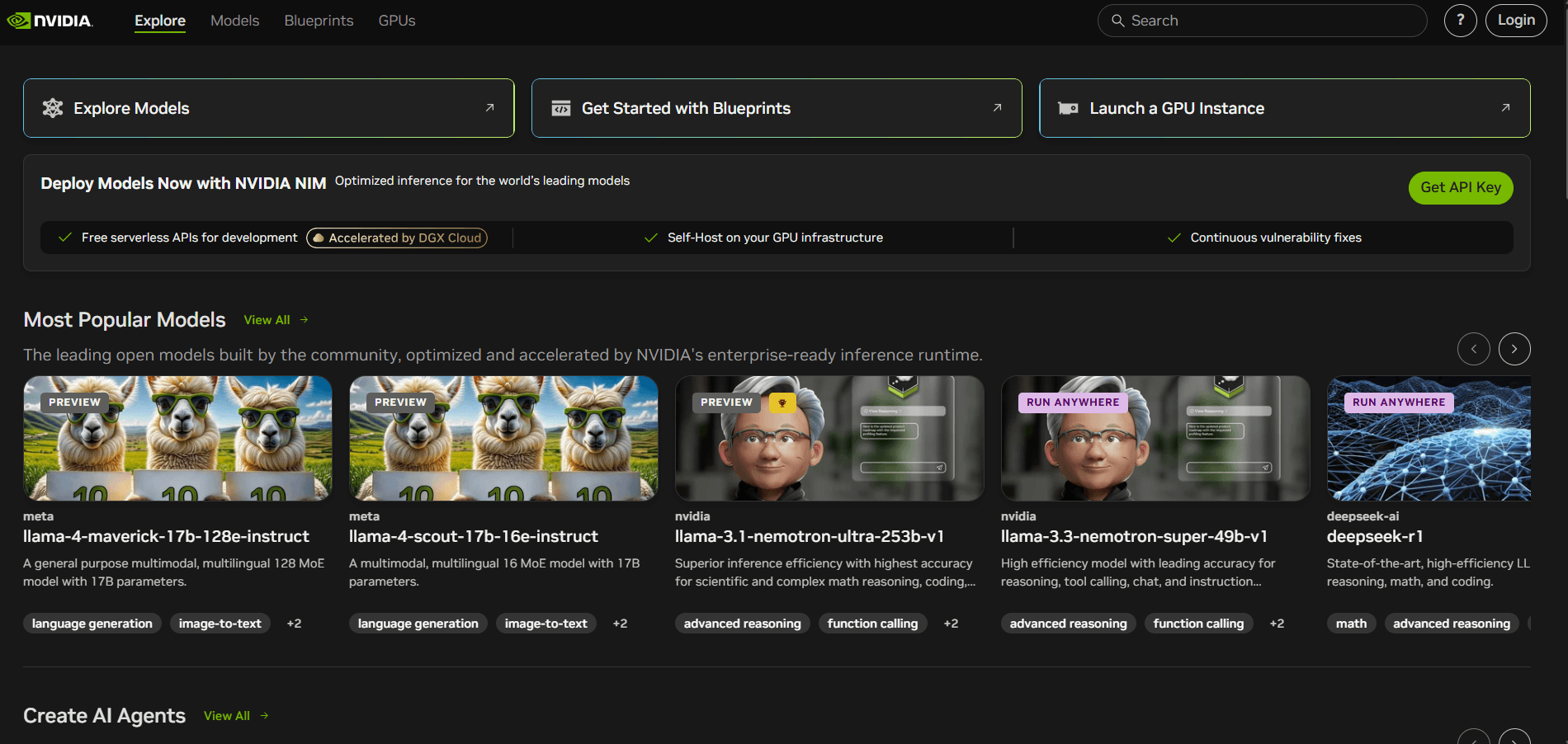
Task: Click the Accelerated by DGX Cloud badge
Action: pos(396,238)
